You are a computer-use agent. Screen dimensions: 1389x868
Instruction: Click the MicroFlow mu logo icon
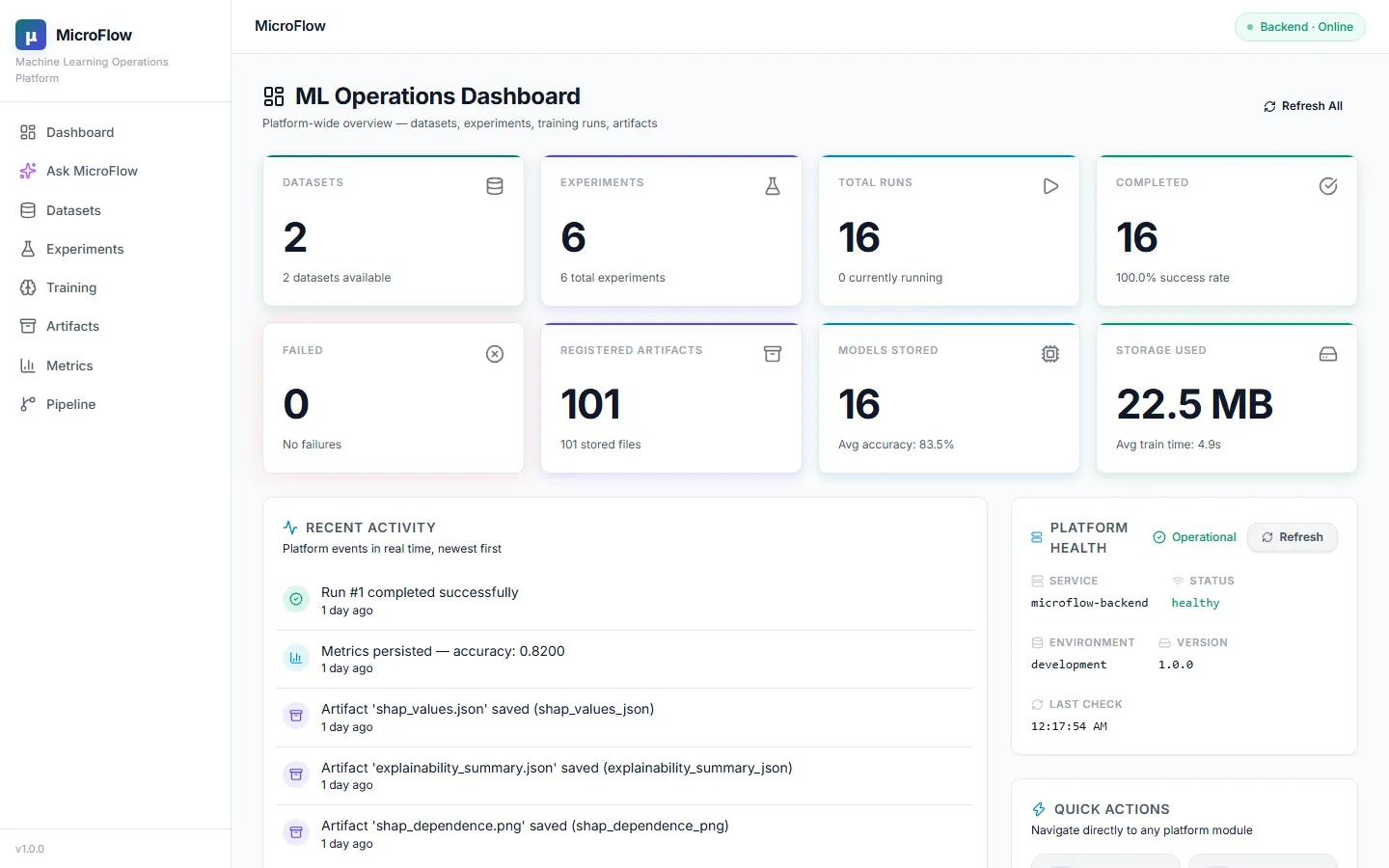click(x=31, y=35)
